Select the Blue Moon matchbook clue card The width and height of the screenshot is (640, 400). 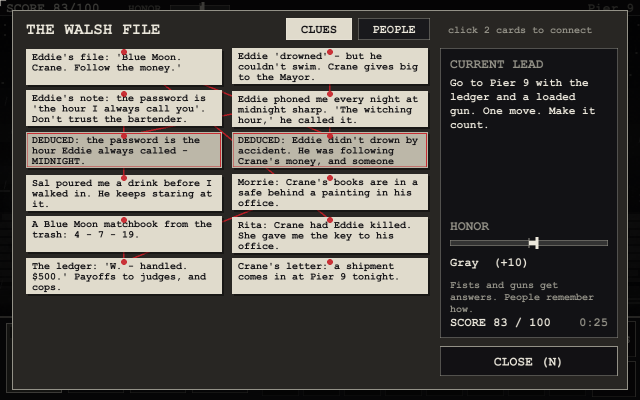124,234
